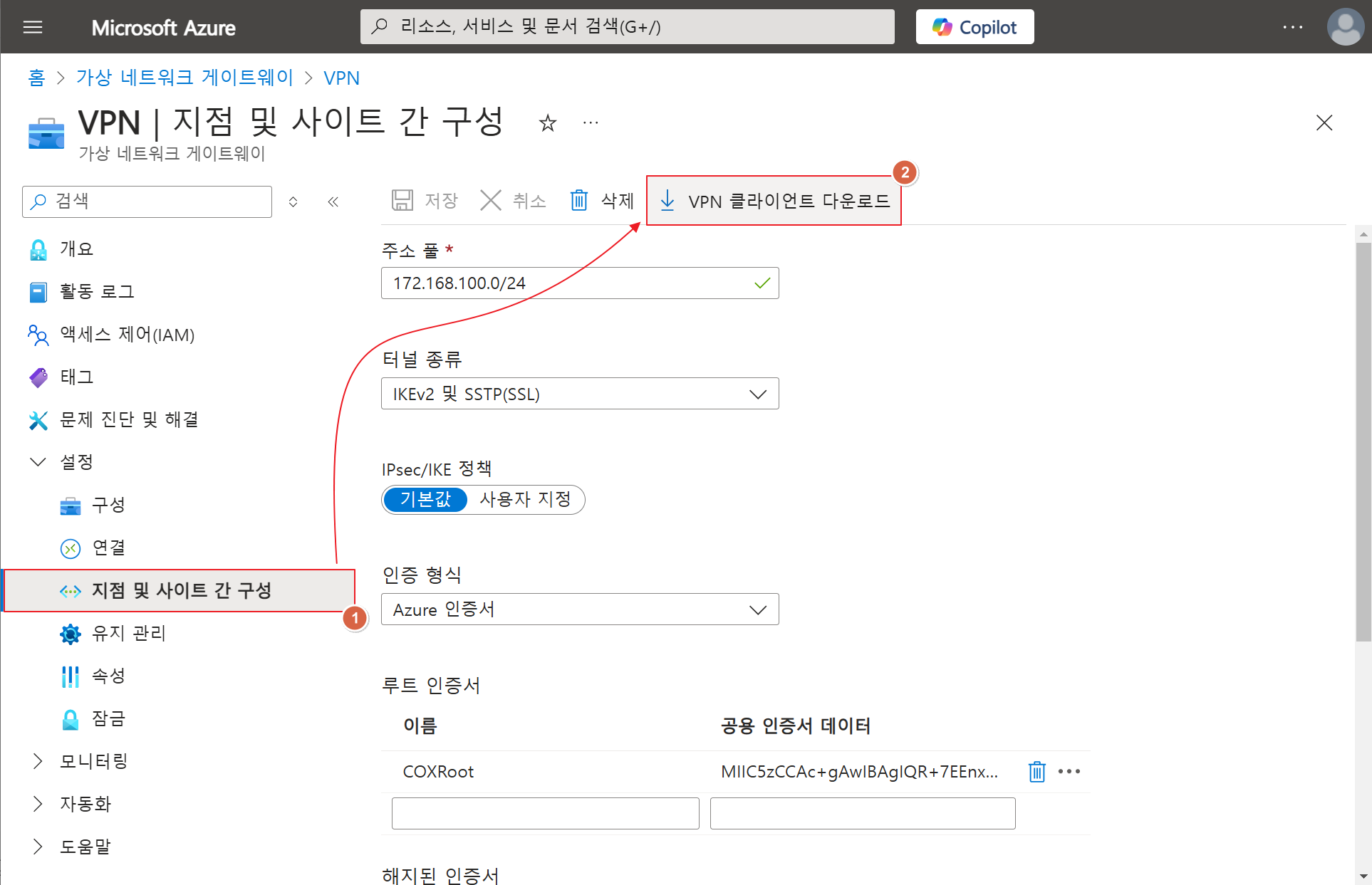The width and height of the screenshot is (1372, 885).
Task: Open more actions next to page title
Action: point(591,123)
